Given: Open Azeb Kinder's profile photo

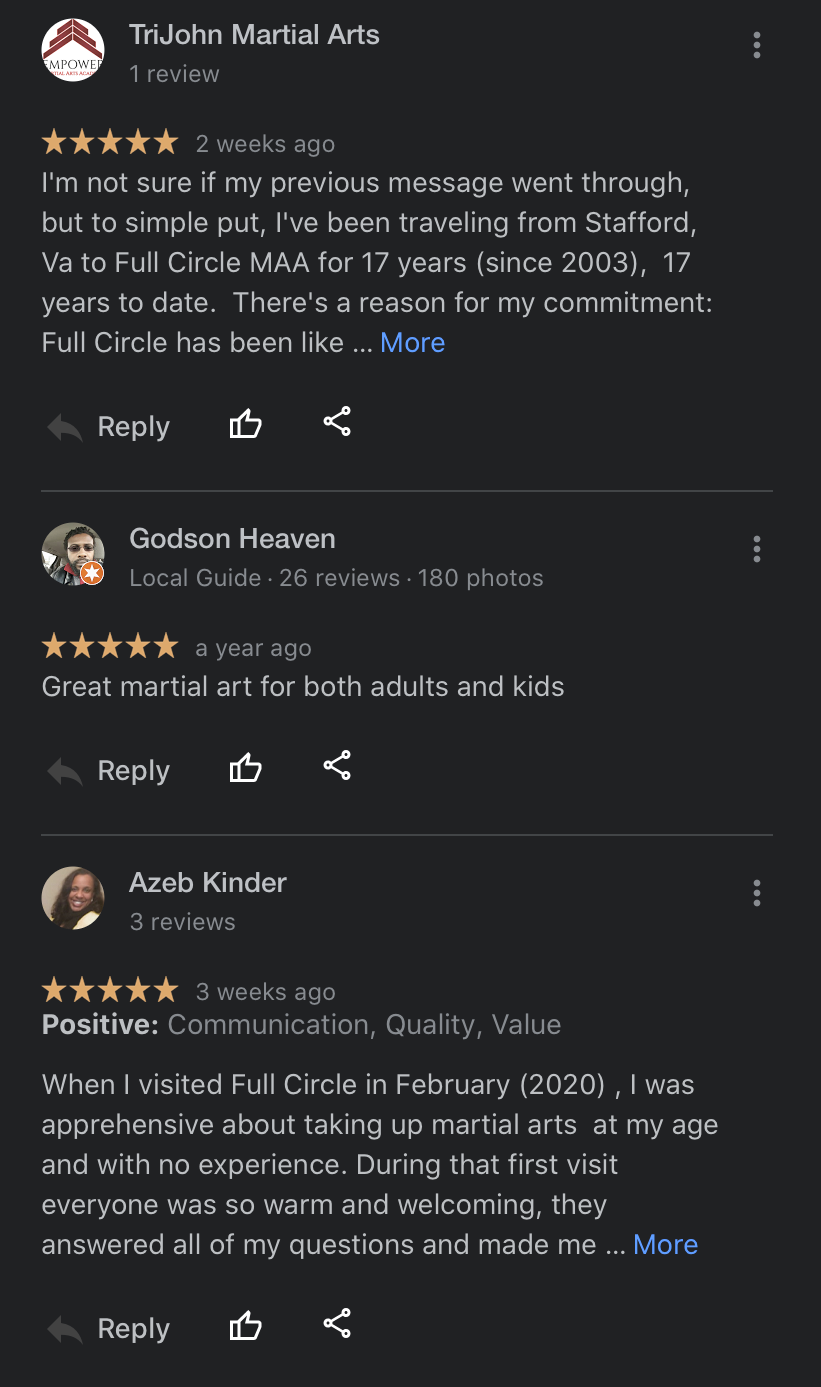Looking at the screenshot, I should [73, 897].
